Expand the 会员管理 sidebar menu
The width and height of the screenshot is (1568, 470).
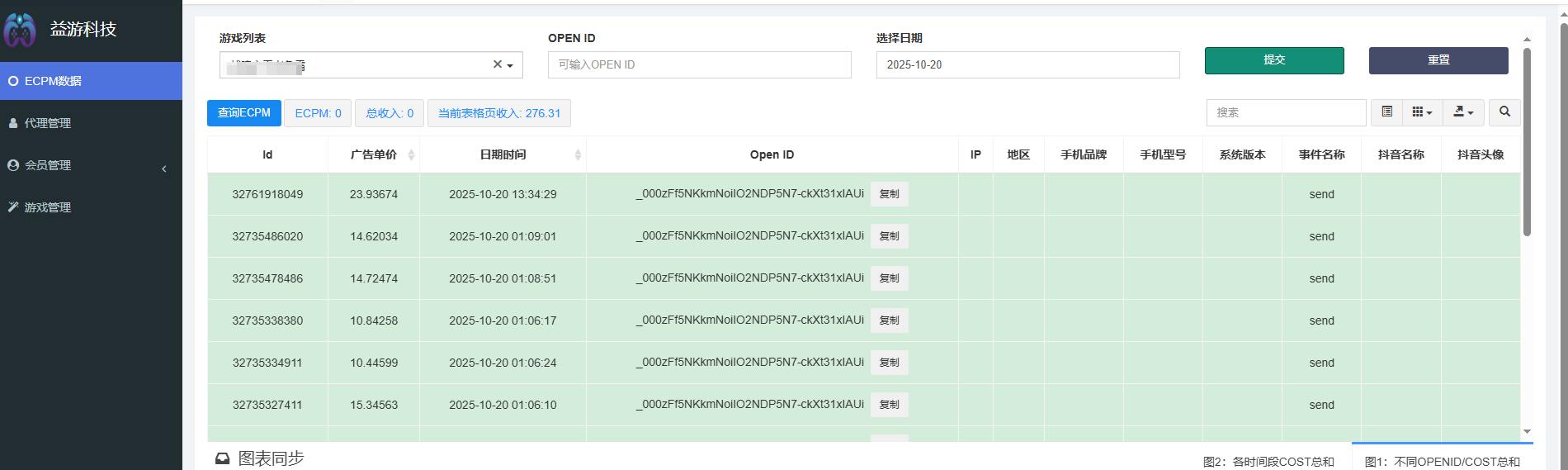tap(91, 165)
